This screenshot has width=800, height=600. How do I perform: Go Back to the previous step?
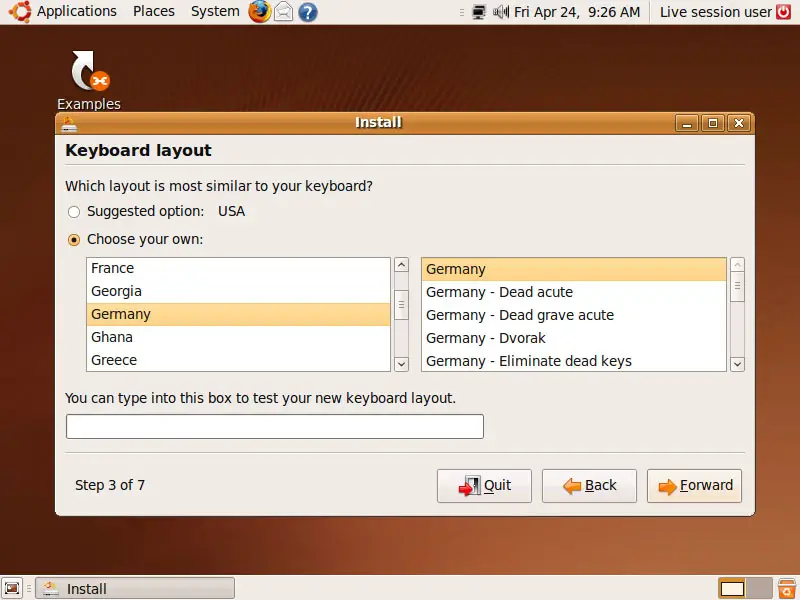[589, 486]
